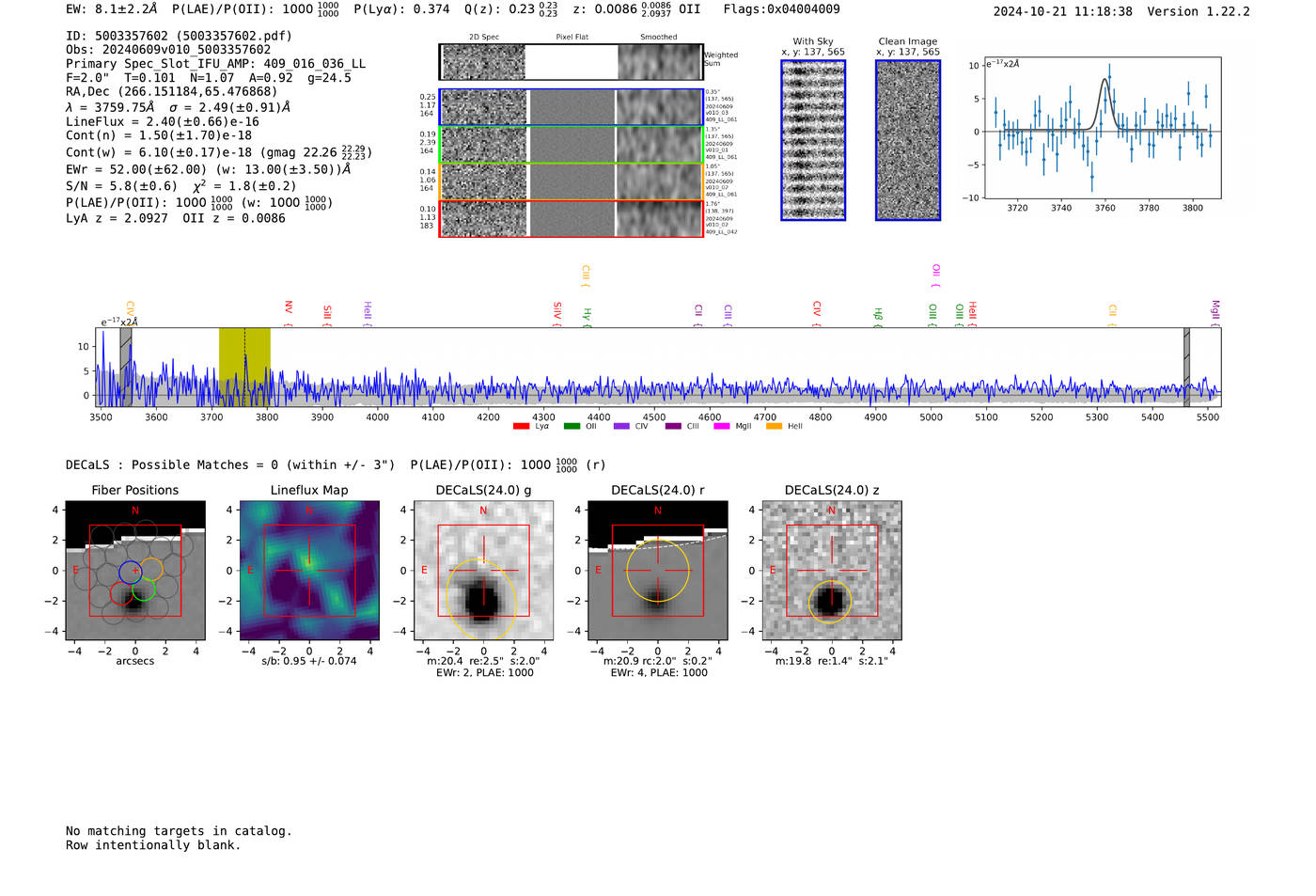Click the m:19.8 re:1.4" s:2.1" caption
The image size is (1316, 896).
(x=831, y=661)
